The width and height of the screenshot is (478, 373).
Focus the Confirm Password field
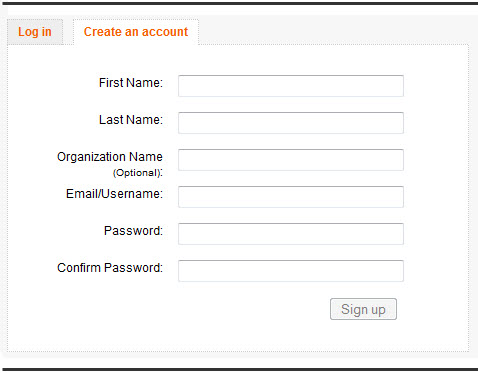pyautogui.click(x=291, y=271)
